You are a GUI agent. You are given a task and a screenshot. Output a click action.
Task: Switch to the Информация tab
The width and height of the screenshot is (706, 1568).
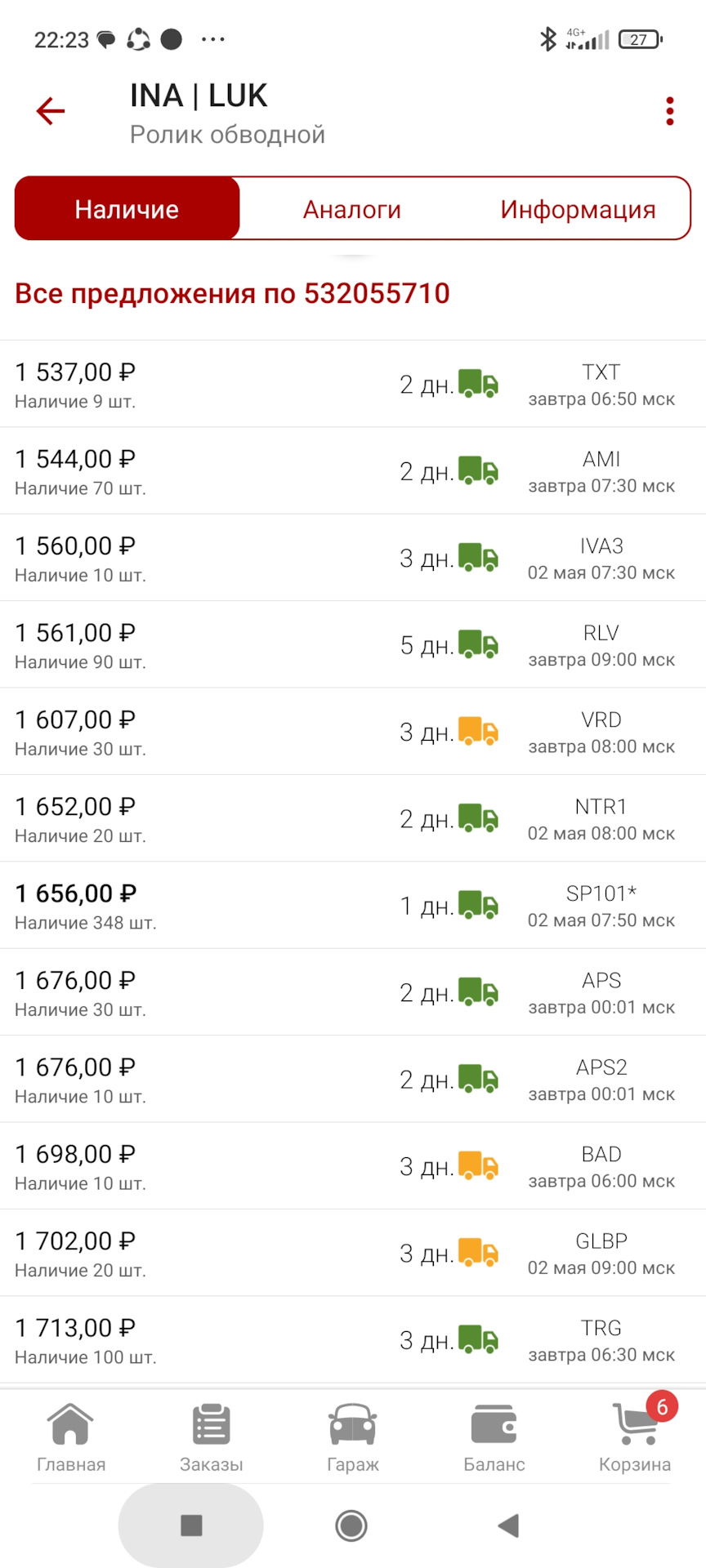(578, 209)
